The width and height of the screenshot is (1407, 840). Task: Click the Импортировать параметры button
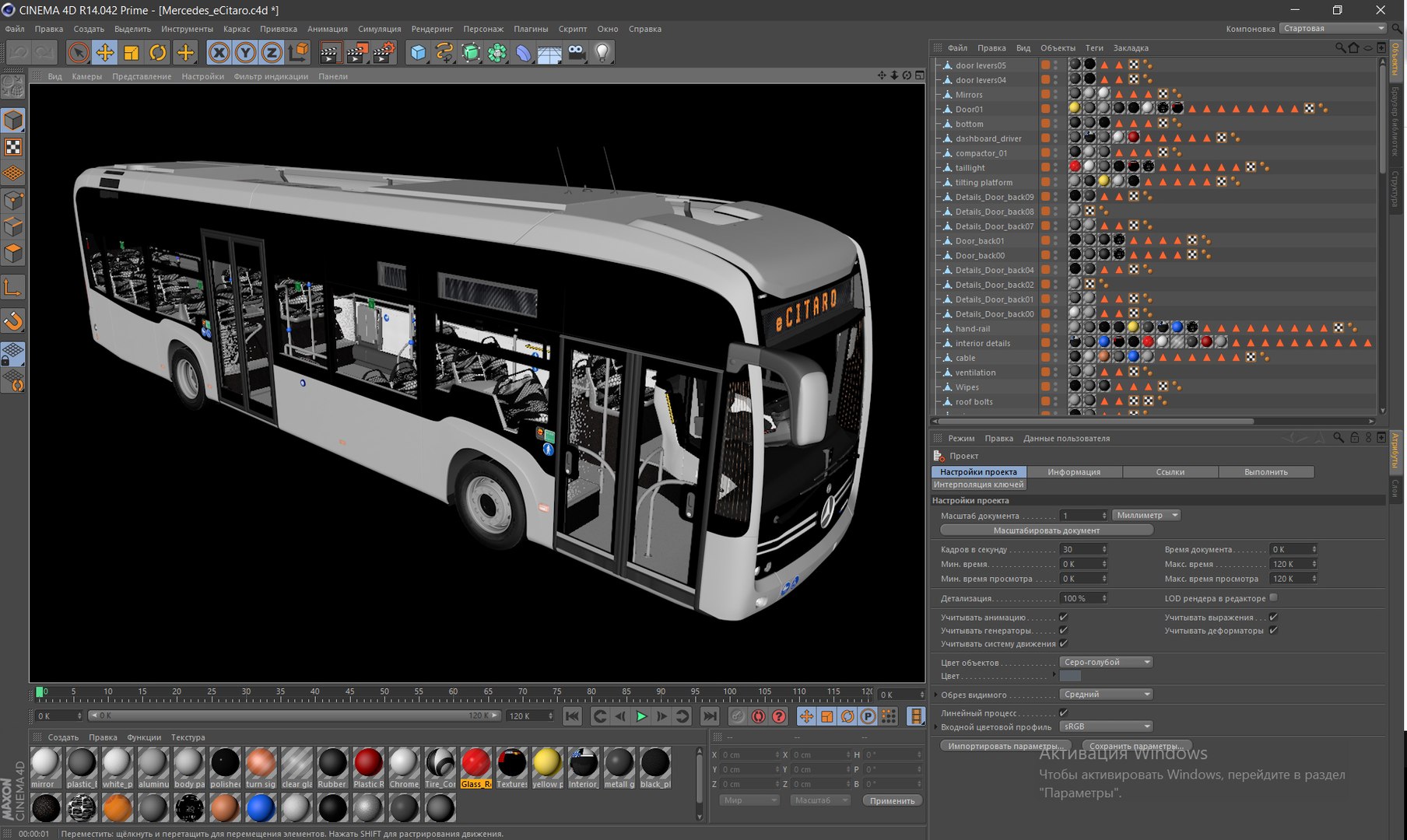(x=1005, y=746)
